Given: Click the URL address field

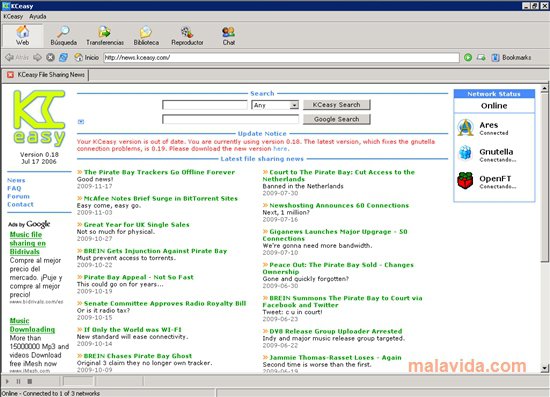Looking at the screenshot, I should [281, 58].
